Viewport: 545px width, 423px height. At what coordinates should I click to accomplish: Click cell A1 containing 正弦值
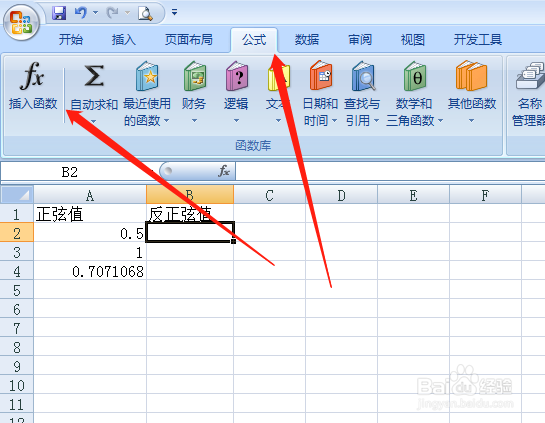[x=90, y=214]
